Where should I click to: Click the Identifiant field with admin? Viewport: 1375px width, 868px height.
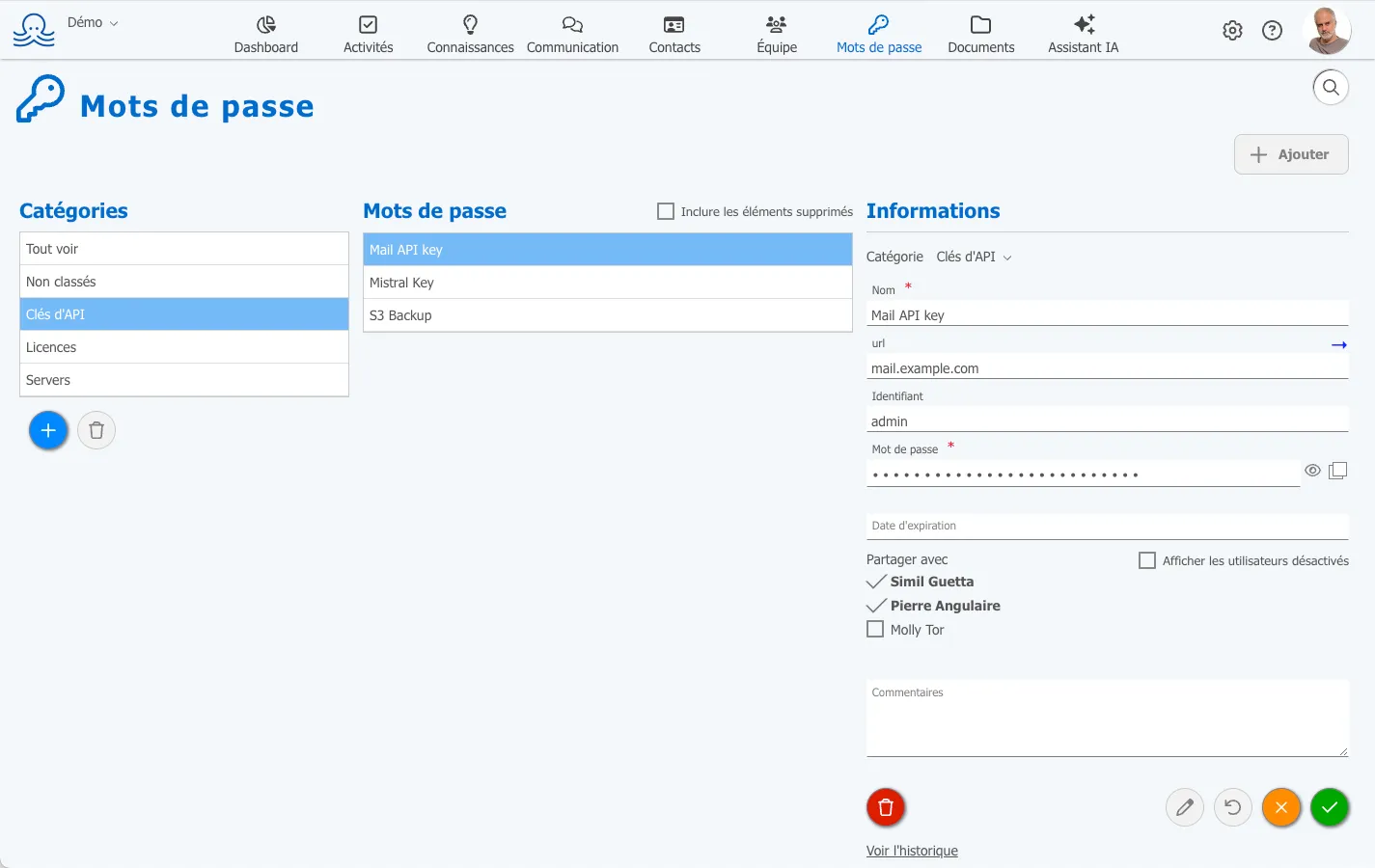1108,421
